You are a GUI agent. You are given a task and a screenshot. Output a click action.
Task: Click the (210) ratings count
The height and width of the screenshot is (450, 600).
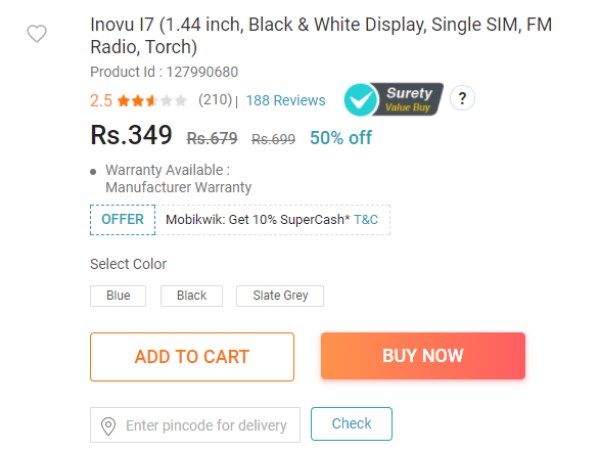215,100
